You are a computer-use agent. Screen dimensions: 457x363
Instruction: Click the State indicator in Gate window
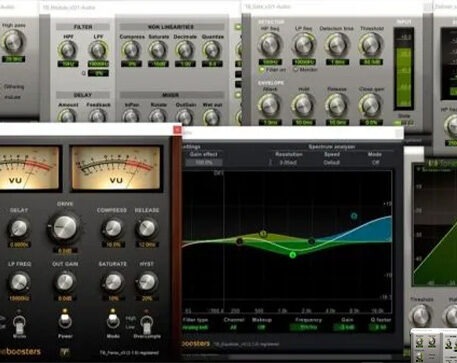(403, 123)
